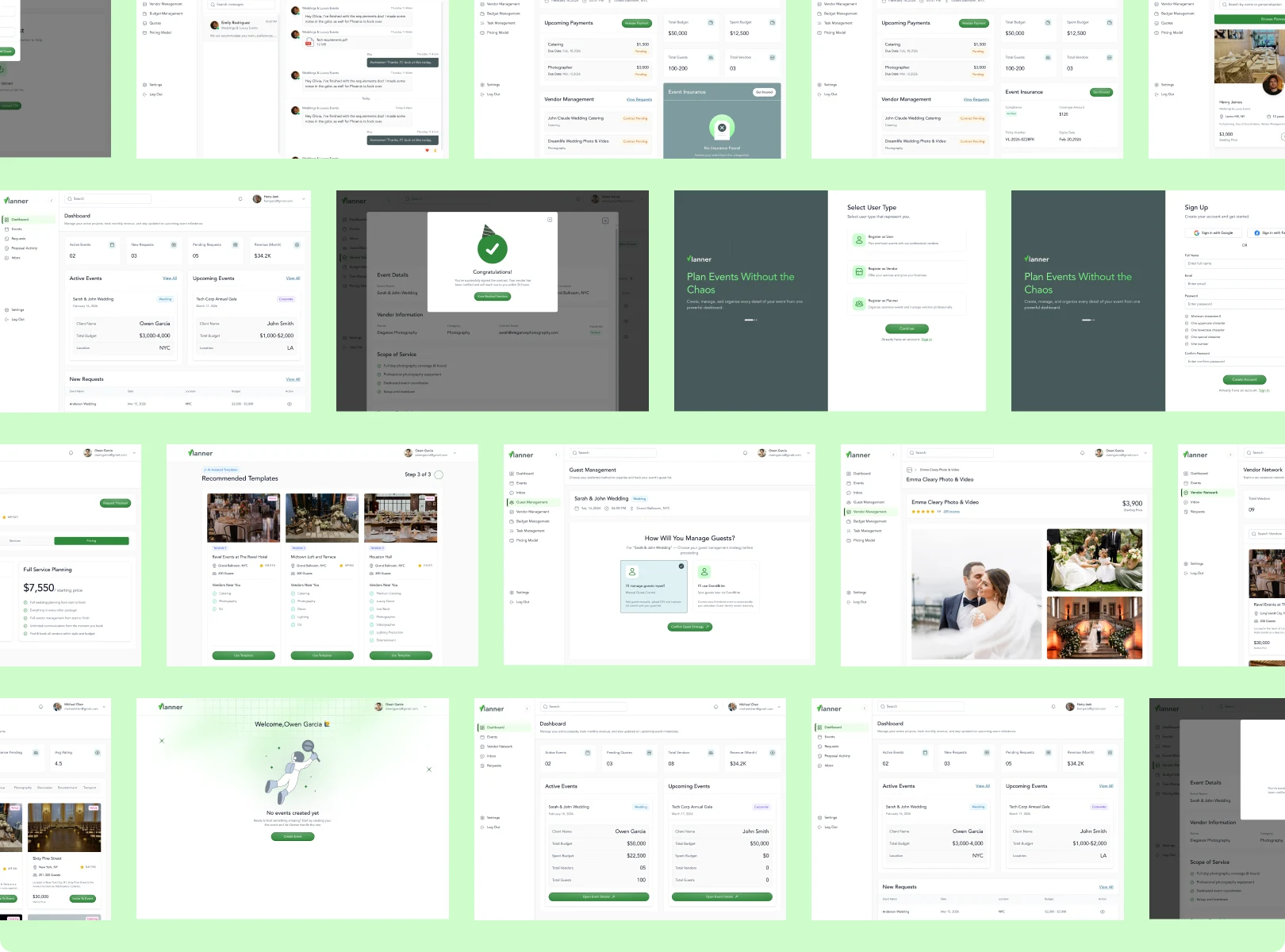
Task: Click Create Event on Welcome screen
Action: click(293, 836)
